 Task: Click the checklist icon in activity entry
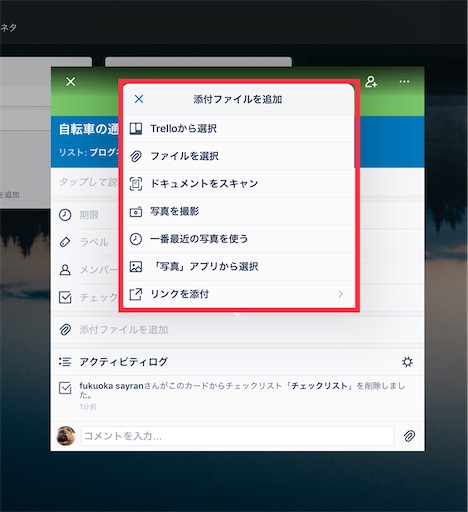point(65,388)
